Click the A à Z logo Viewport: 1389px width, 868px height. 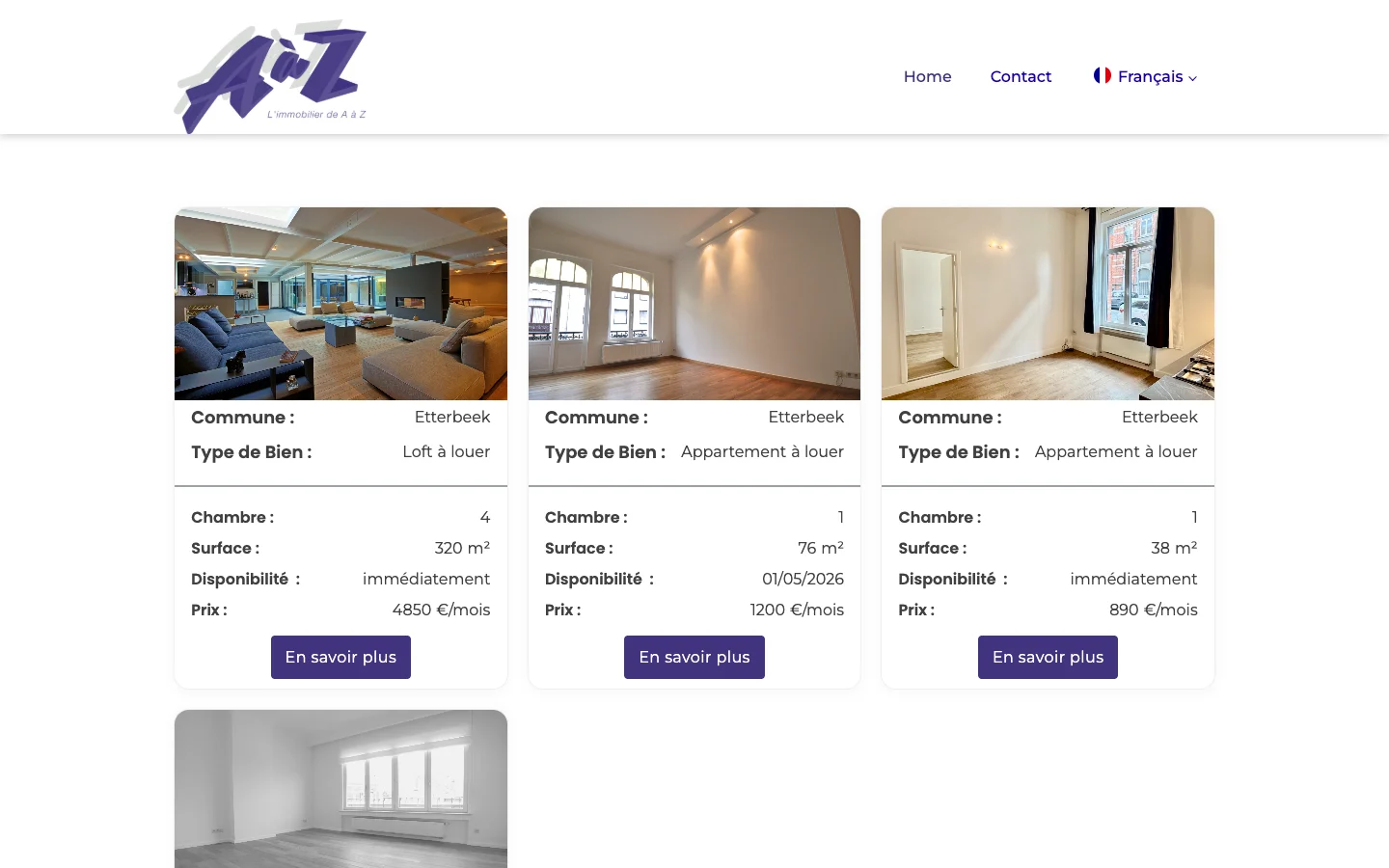(270, 76)
